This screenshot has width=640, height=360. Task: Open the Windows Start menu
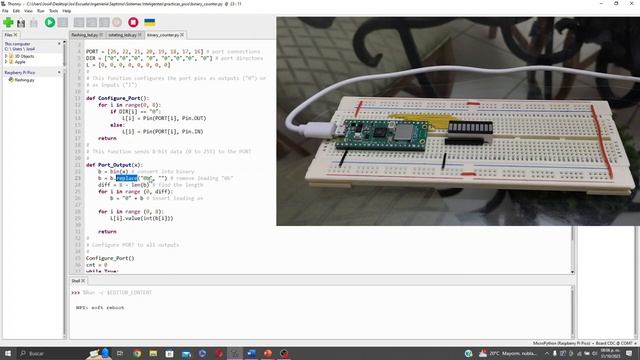pyautogui.click(x=7, y=353)
